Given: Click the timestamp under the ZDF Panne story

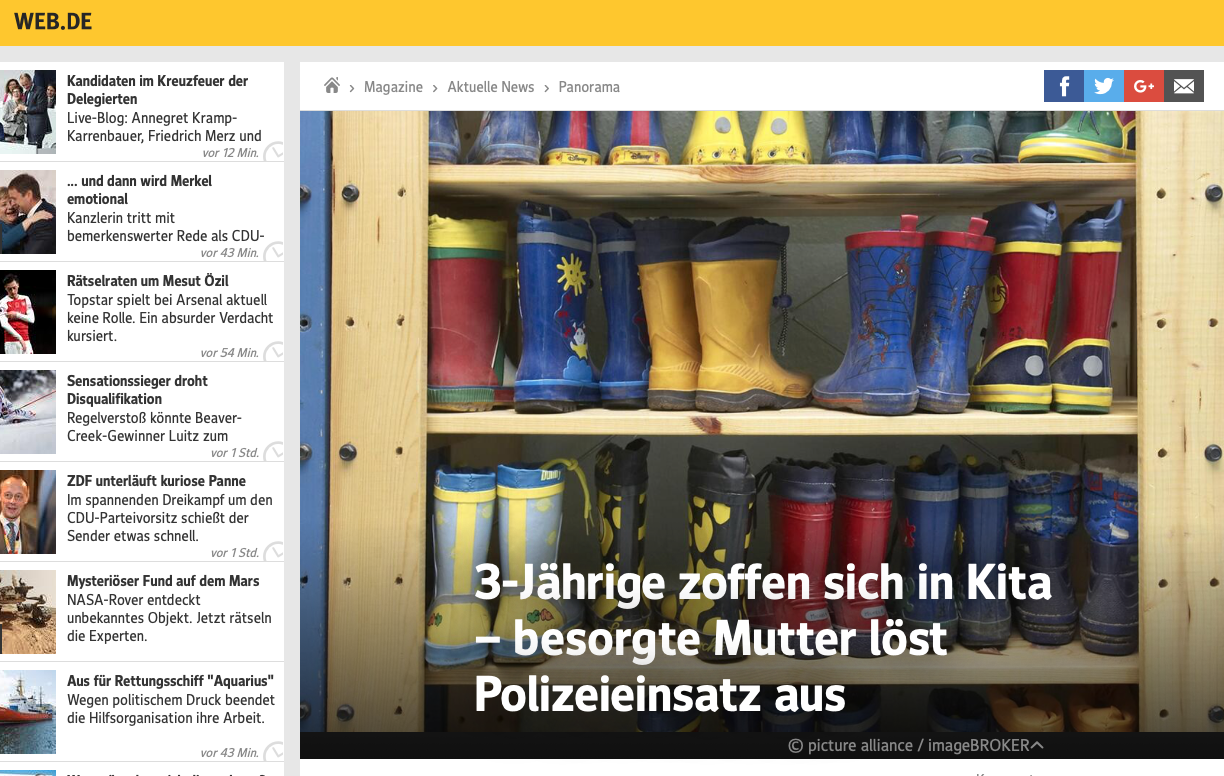Looking at the screenshot, I should click(235, 553).
